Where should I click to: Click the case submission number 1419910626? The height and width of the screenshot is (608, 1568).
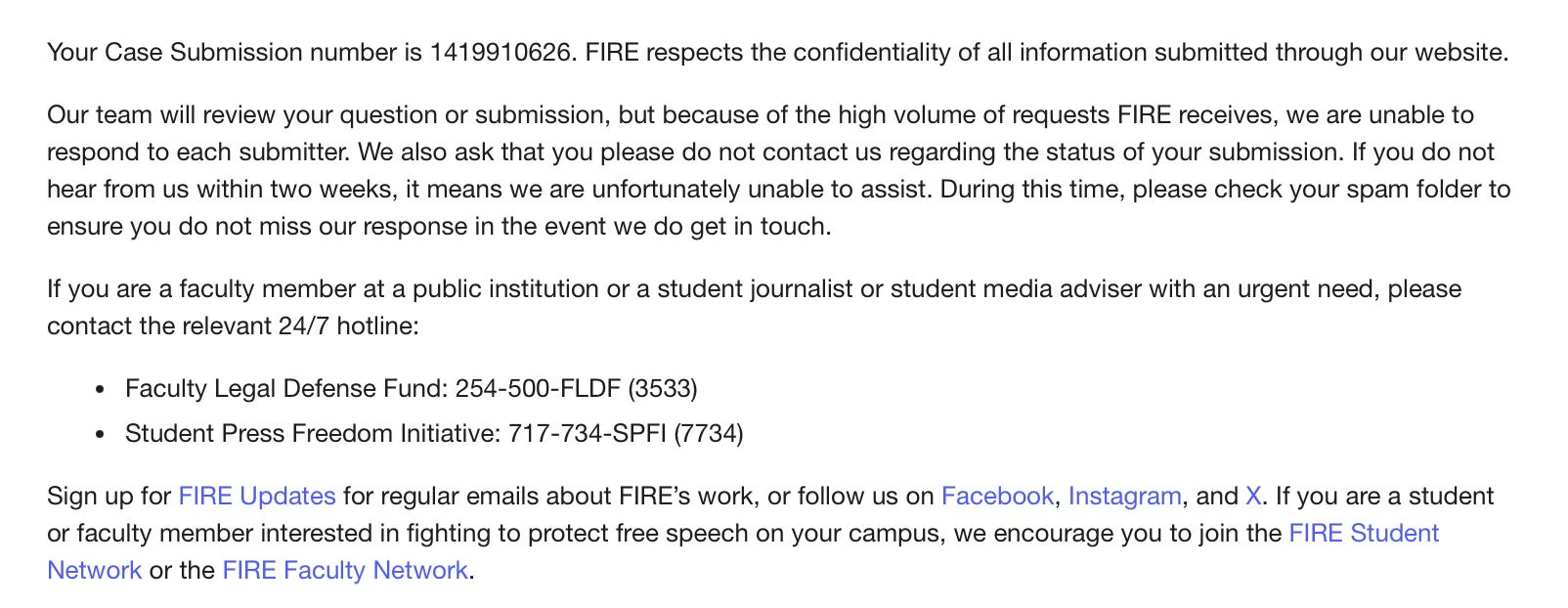click(x=501, y=53)
